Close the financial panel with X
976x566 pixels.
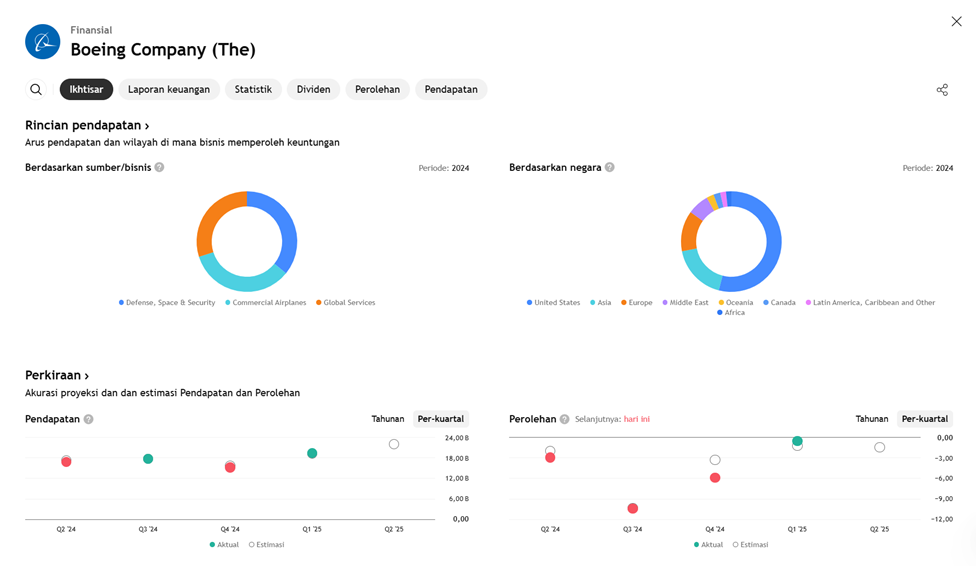[956, 22]
